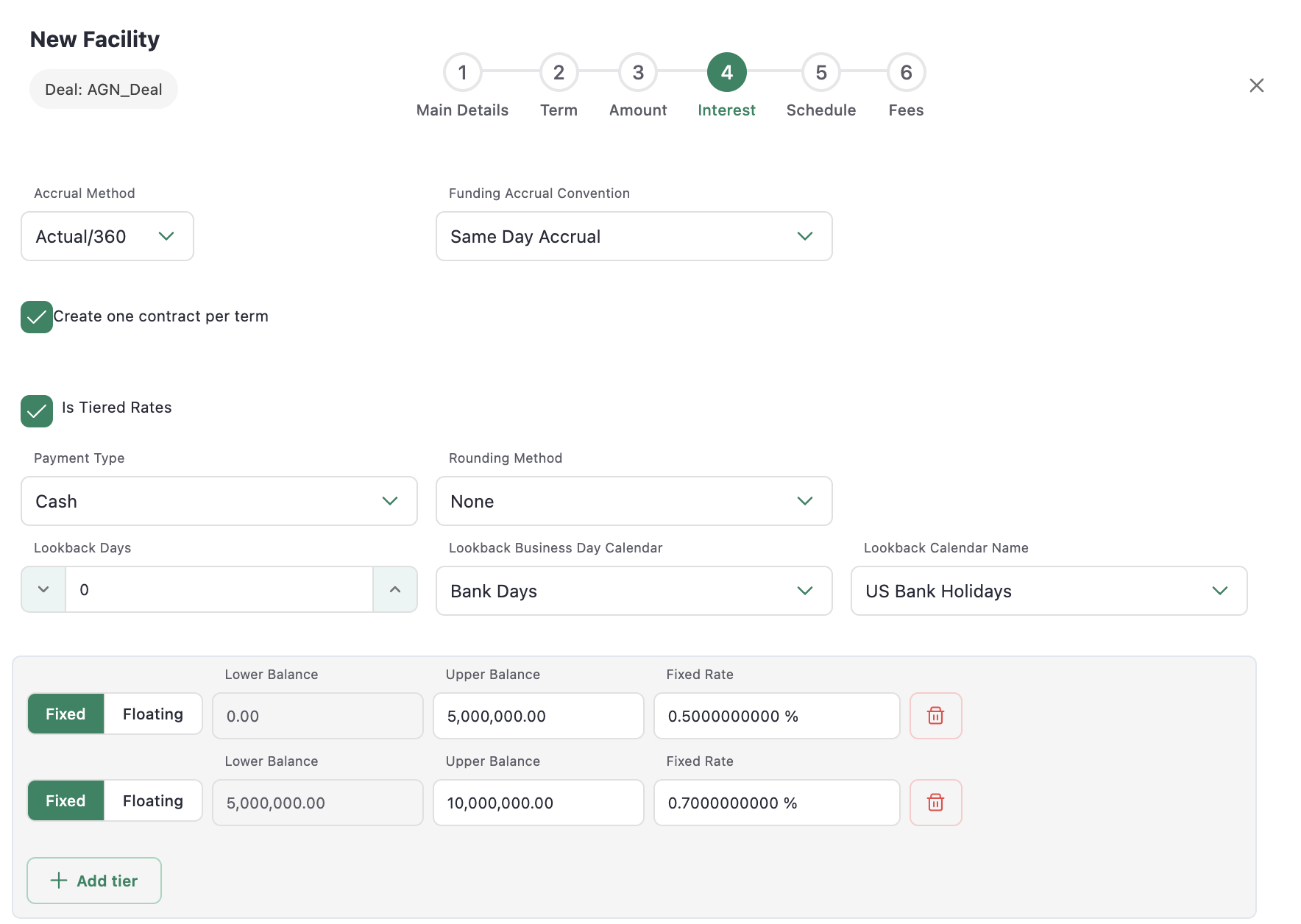
Task: Click the Rounding Method label
Action: pyautogui.click(x=506, y=458)
